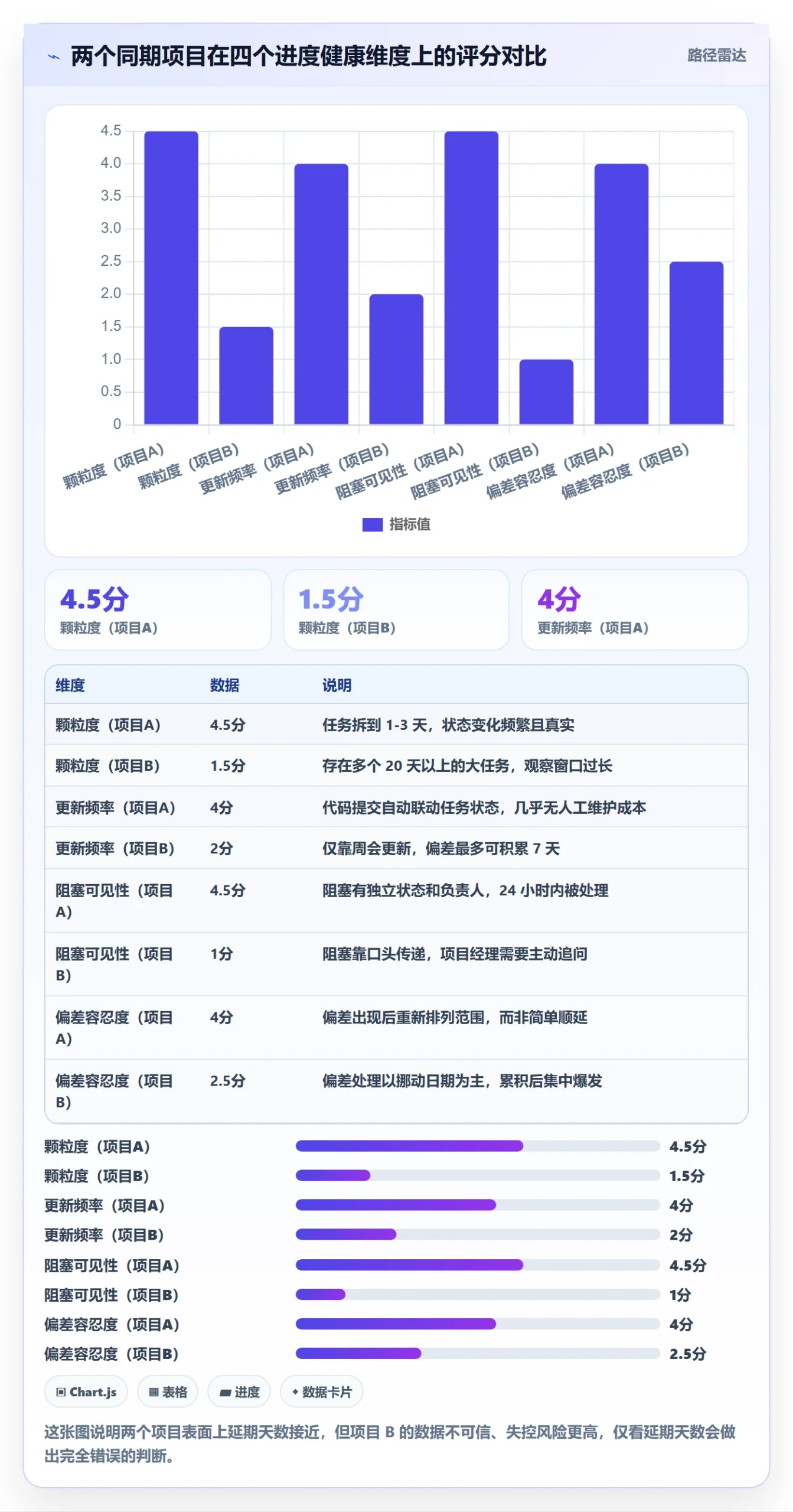
Task: Click the 更新频率（项目A）chart bar
Action: click(321, 294)
